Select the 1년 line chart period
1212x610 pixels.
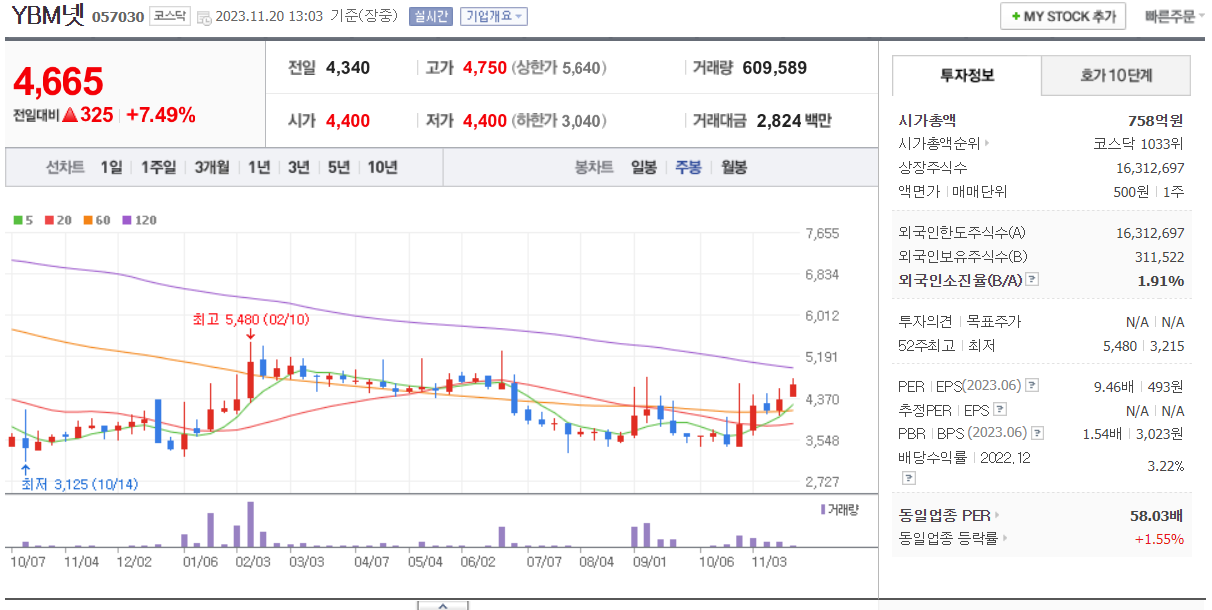[259, 167]
